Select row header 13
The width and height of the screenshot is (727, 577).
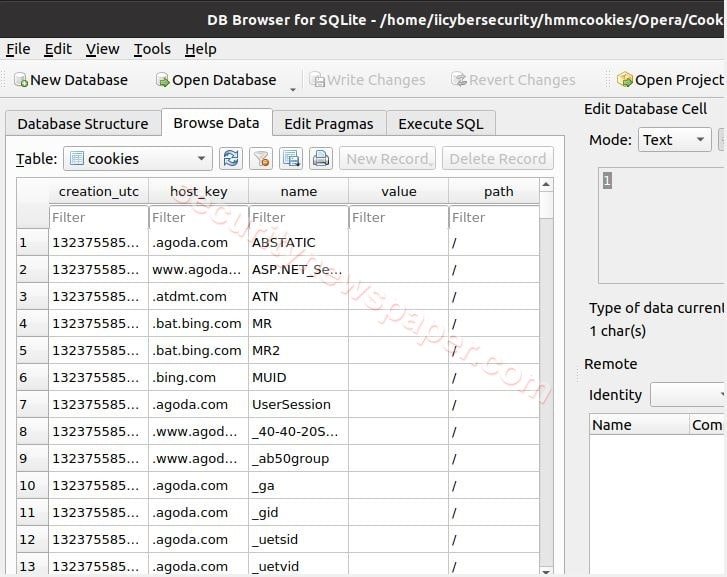32,566
